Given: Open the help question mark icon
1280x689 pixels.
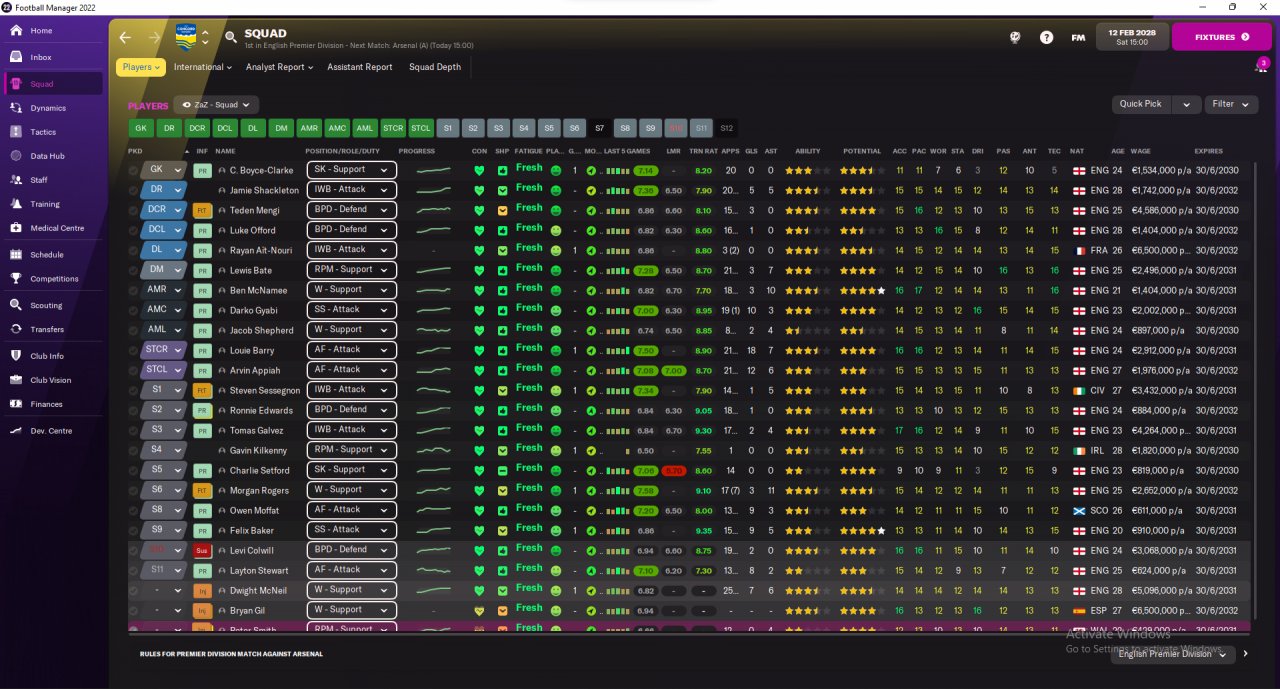Looking at the screenshot, I should click(1046, 37).
